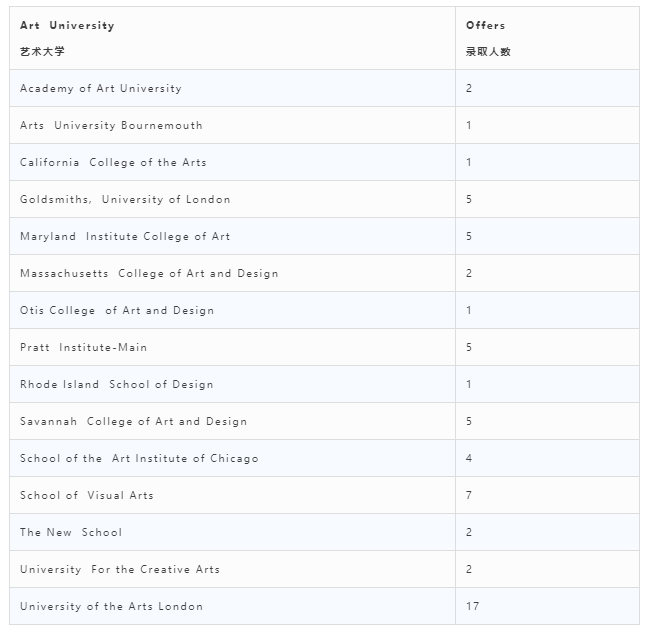The image size is (647, 634).
Task: Click the offers value 17
Action: point(473,606)
